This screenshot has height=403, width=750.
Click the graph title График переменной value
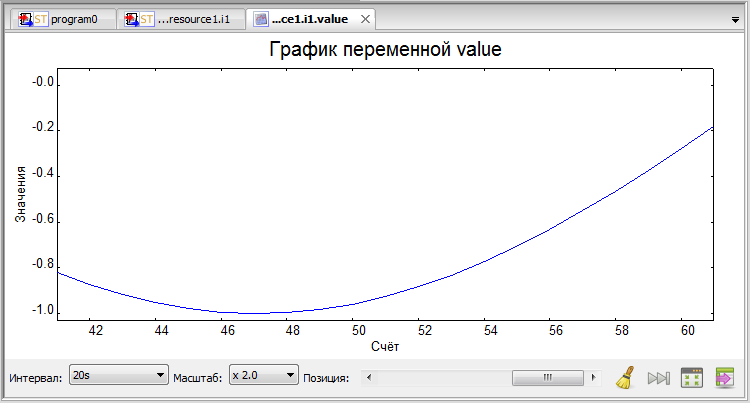385,49
